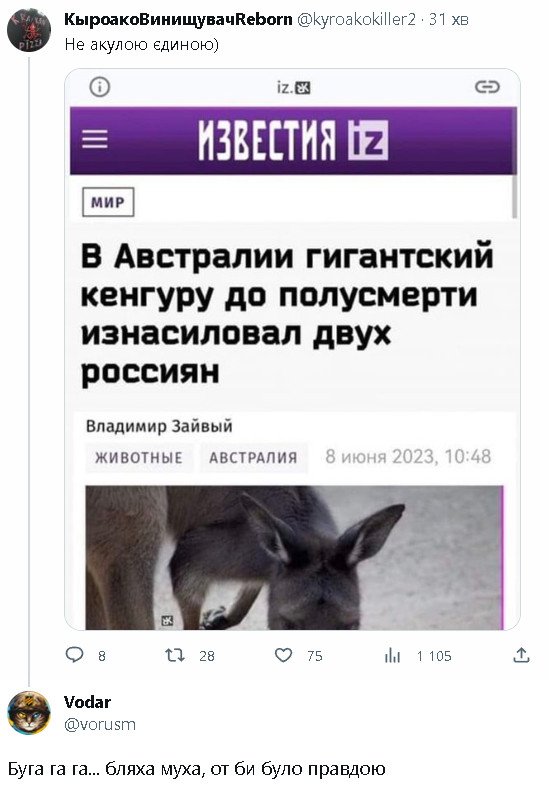
Task: Open the hamburger menu on Известия header
Action: pyautogui.click(x=95, y=139)
